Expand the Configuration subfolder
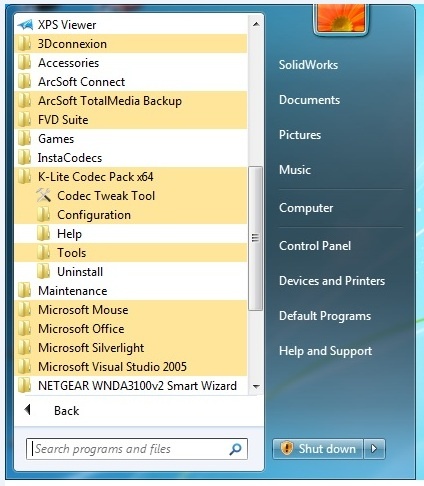 click(x=131, y=215)
